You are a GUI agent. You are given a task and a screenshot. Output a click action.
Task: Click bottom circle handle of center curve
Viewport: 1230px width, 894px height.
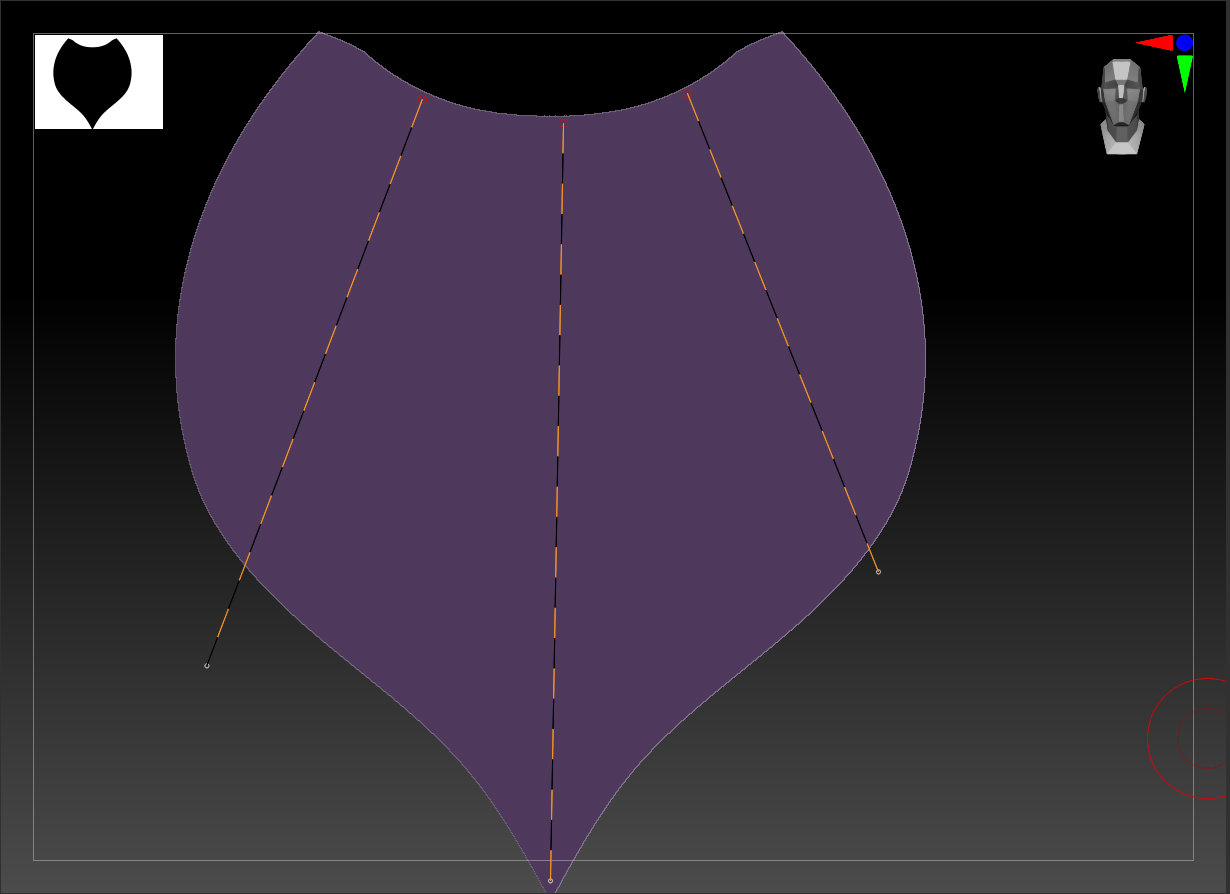(x=550, y=881)
